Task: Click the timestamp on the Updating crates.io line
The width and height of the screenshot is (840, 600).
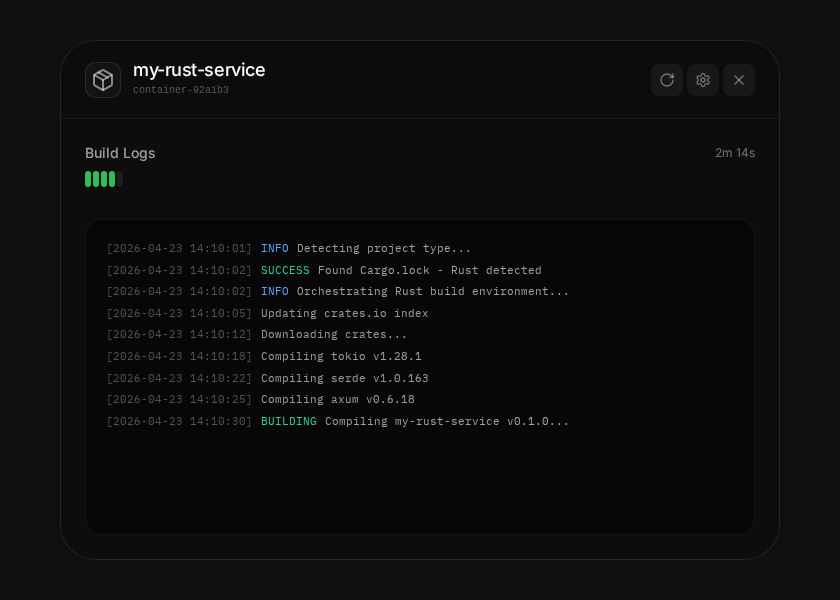Action: point(179,313)
